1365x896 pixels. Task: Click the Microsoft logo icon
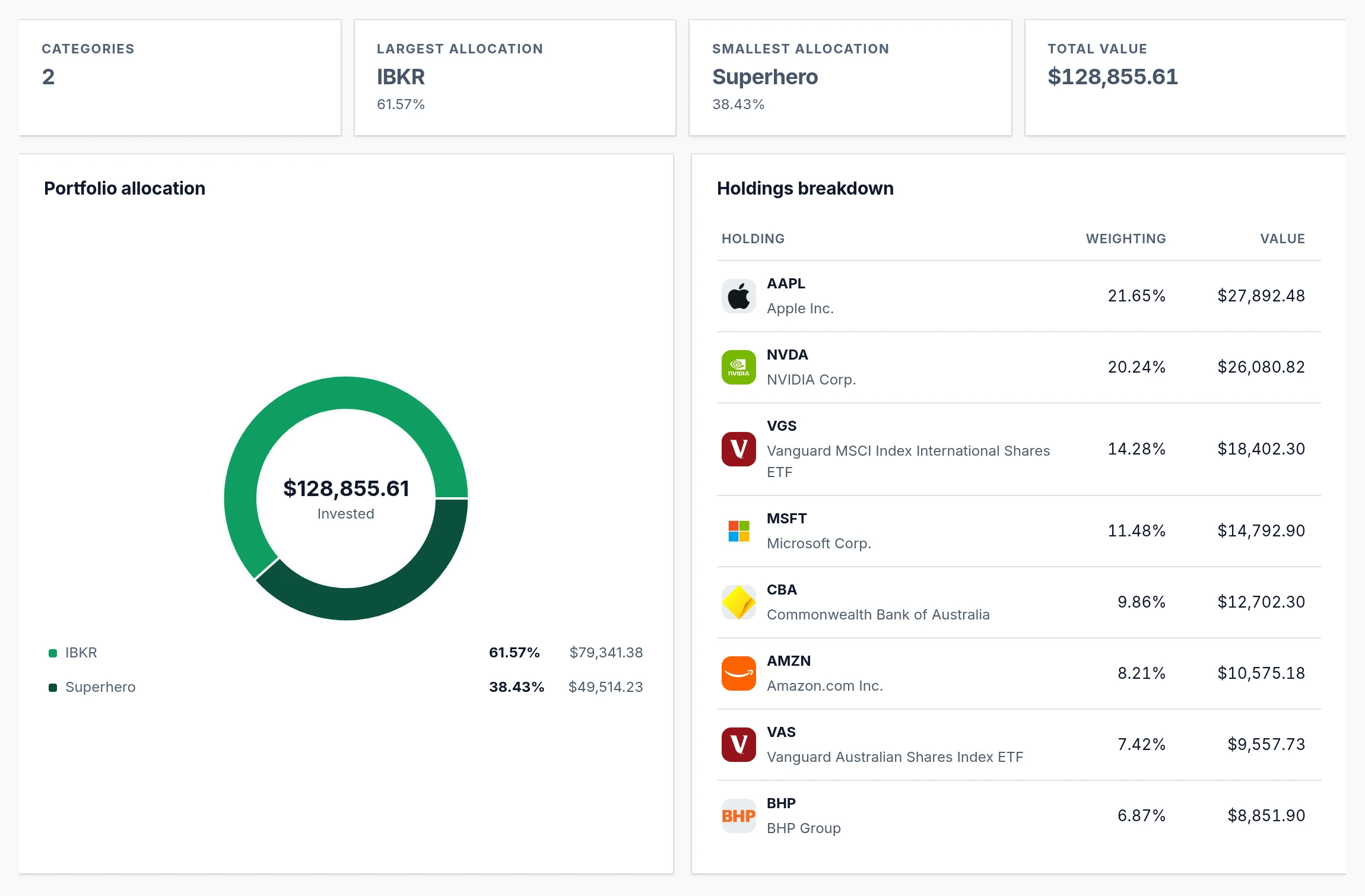tap(738, 531)
